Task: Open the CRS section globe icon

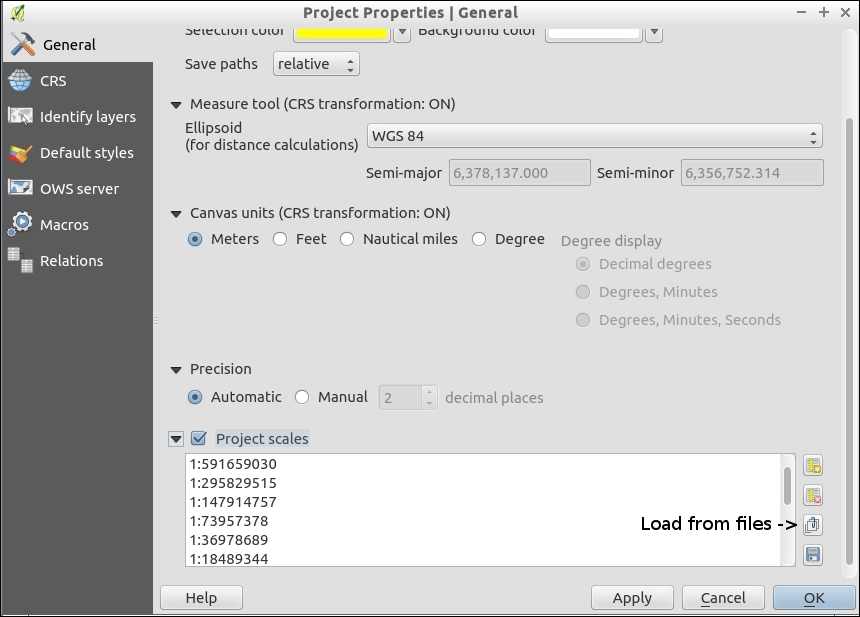Action: click(20, 81)
